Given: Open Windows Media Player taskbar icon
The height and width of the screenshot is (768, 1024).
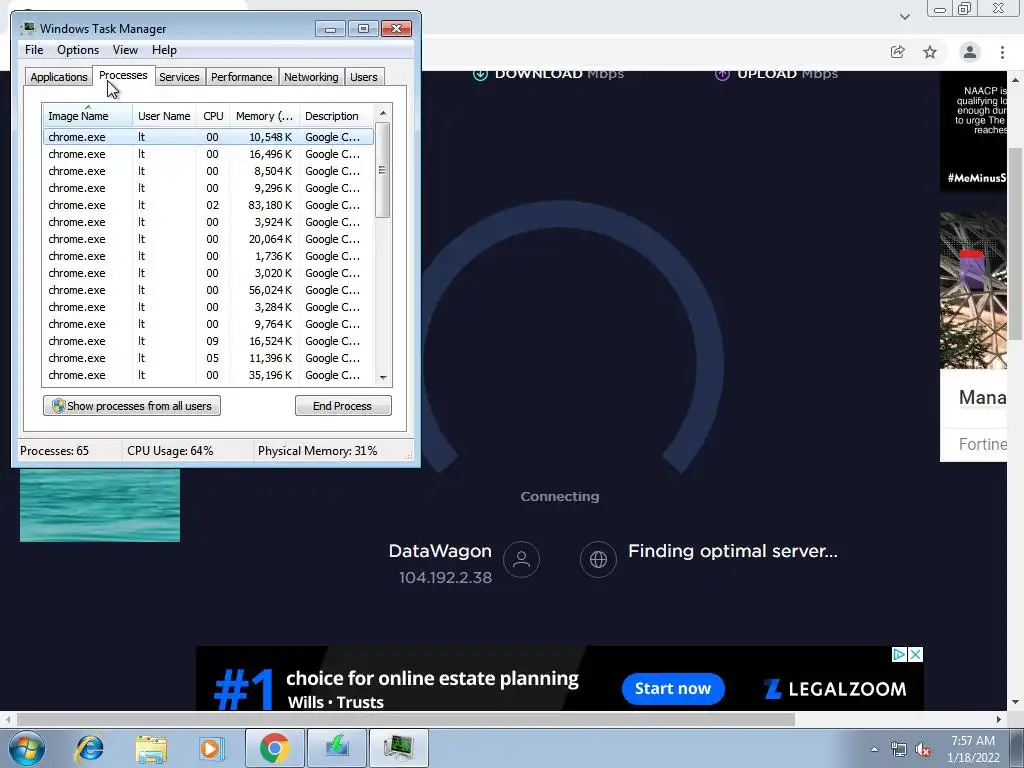Looking at the screenshot, I should point(211,748).
